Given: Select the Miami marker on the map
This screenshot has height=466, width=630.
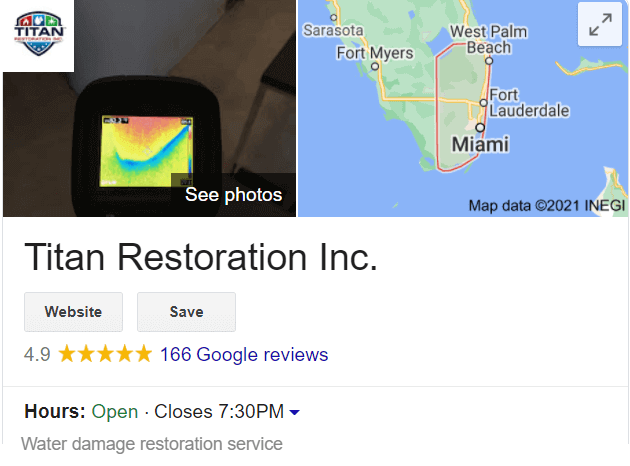Looking at the screenshot, I should pos(480,128).
